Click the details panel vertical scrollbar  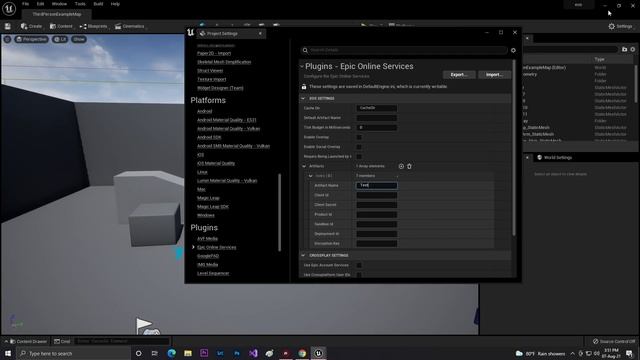tap(514, 148)
